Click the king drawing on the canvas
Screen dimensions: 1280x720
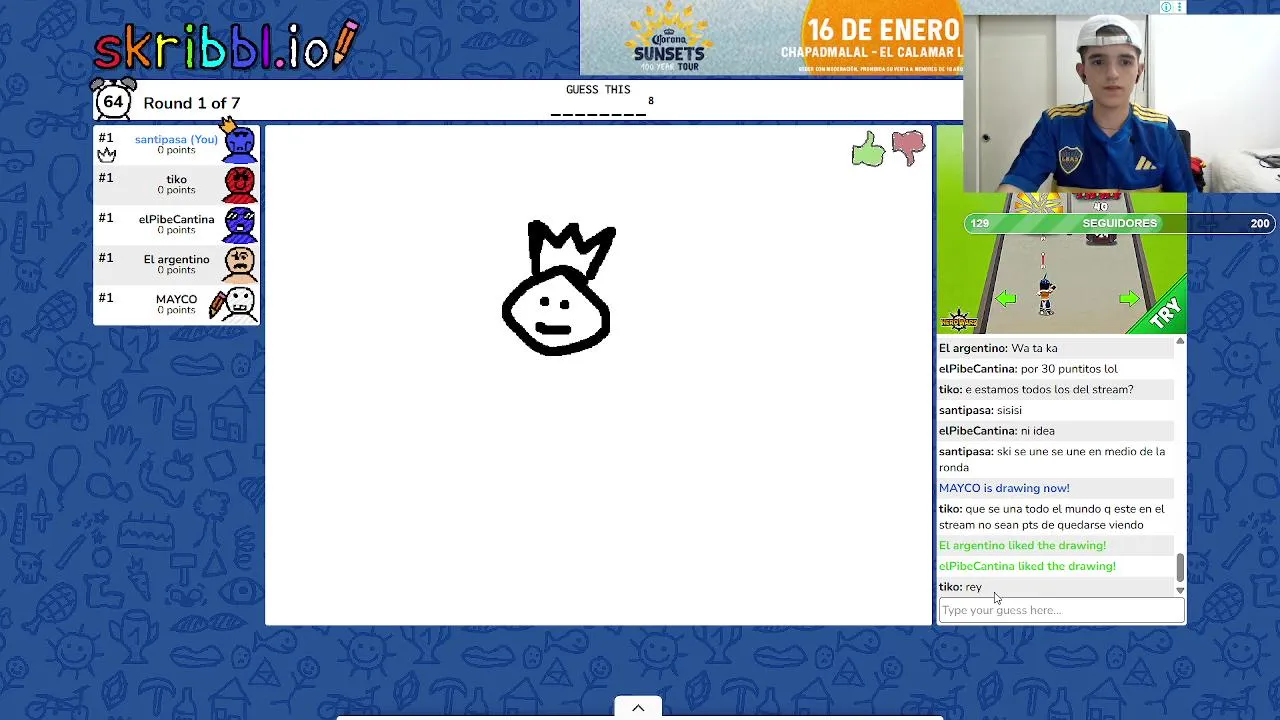pos(558,288)
